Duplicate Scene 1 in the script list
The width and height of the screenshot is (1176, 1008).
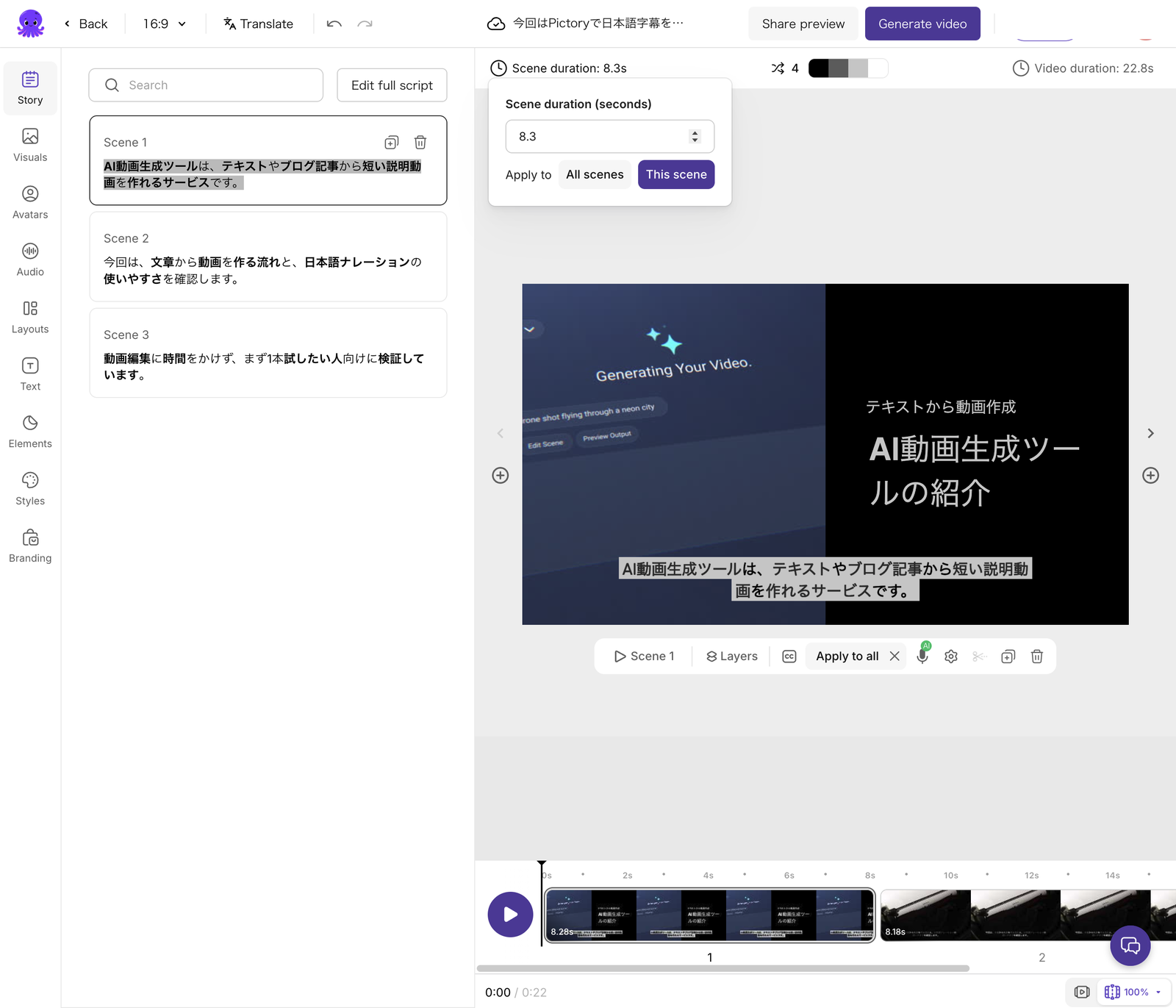(x=392, y=142)
